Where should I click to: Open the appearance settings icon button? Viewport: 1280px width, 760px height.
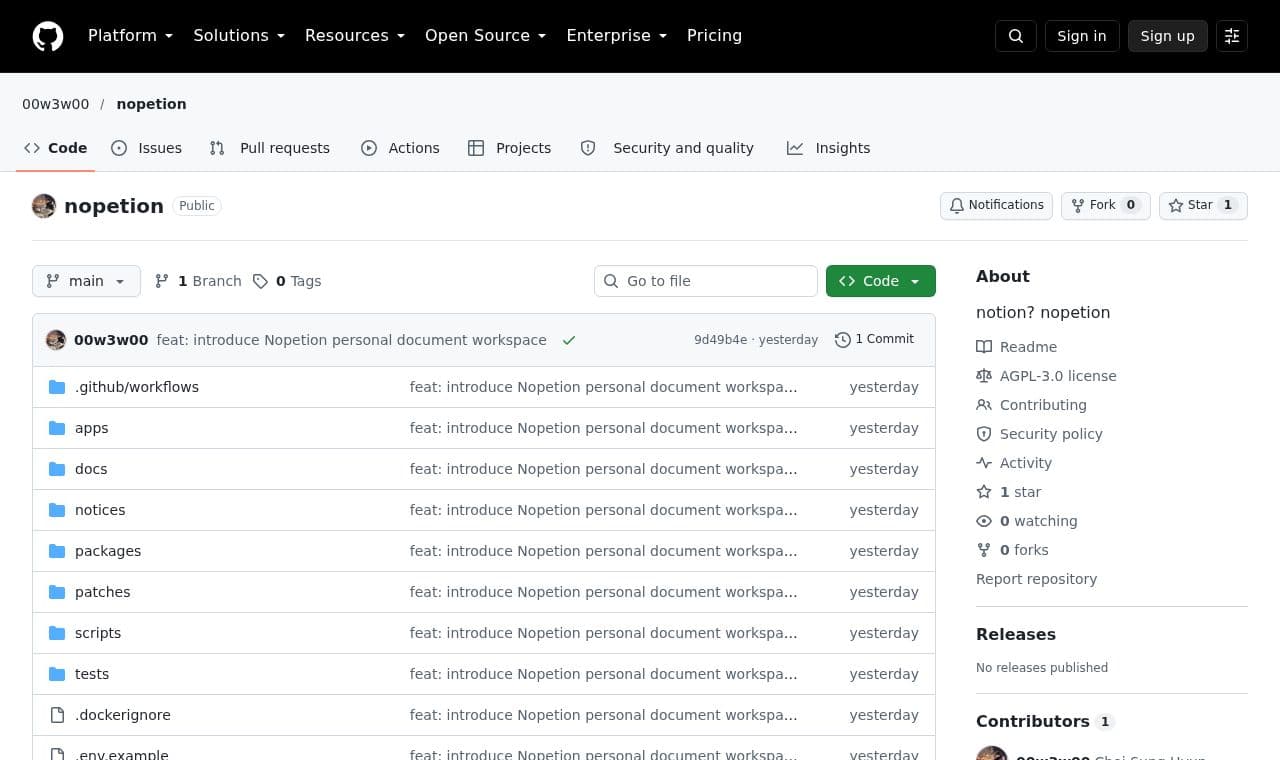tap(1232, 36)
